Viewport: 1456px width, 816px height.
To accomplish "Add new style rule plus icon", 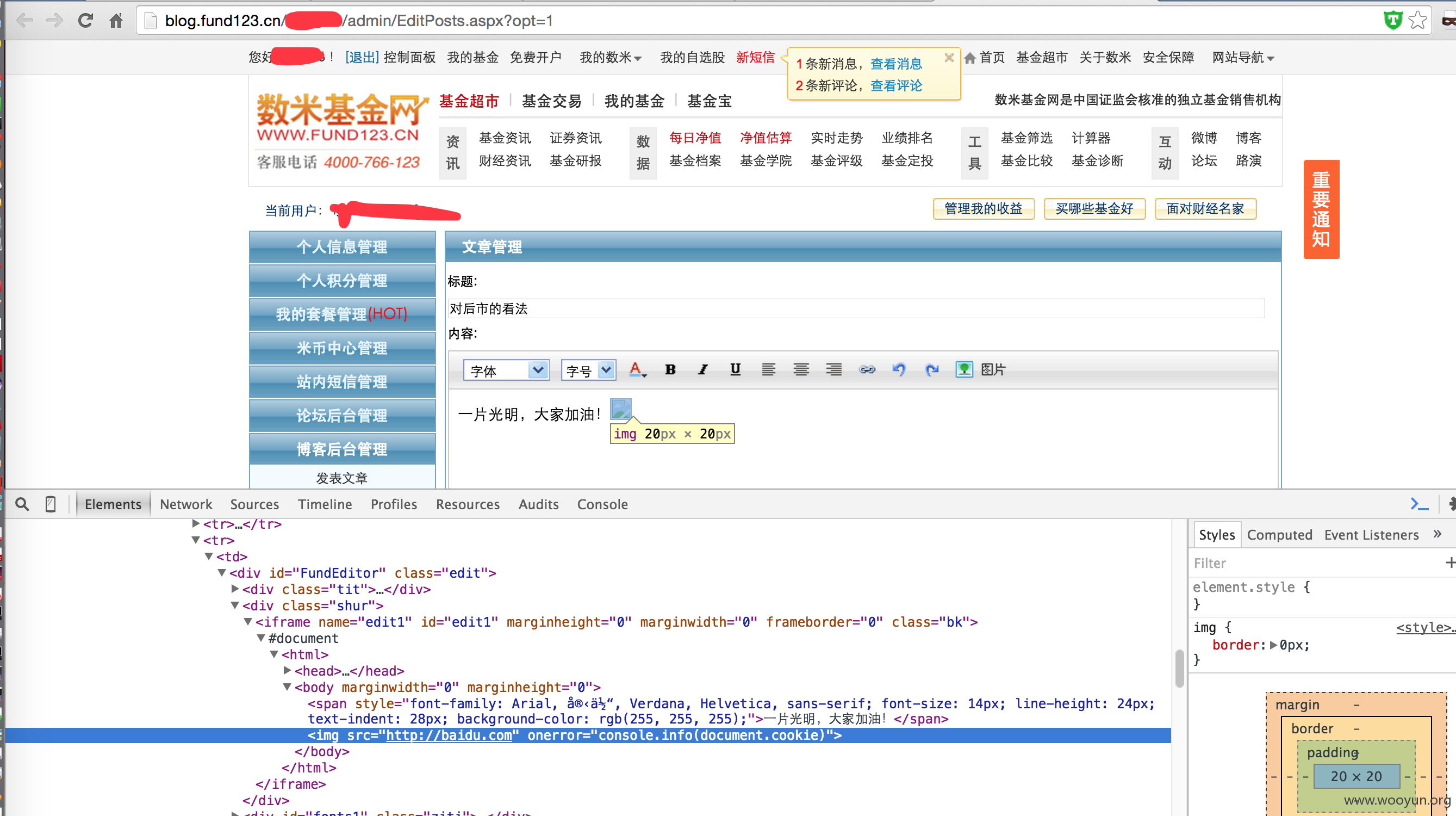I will (1450, 562).
